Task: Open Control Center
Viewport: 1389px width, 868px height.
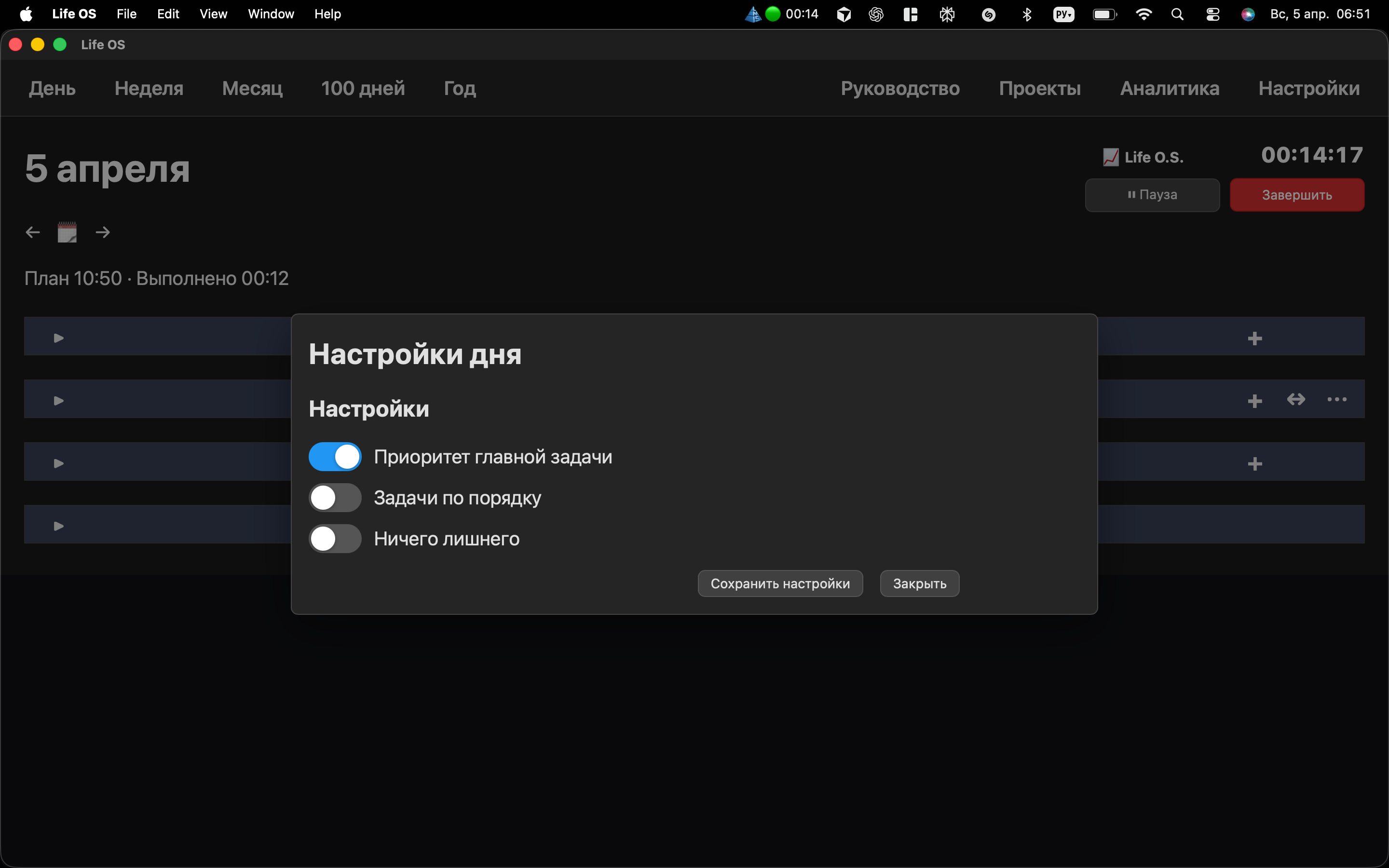Action: tap(1213, 14)
